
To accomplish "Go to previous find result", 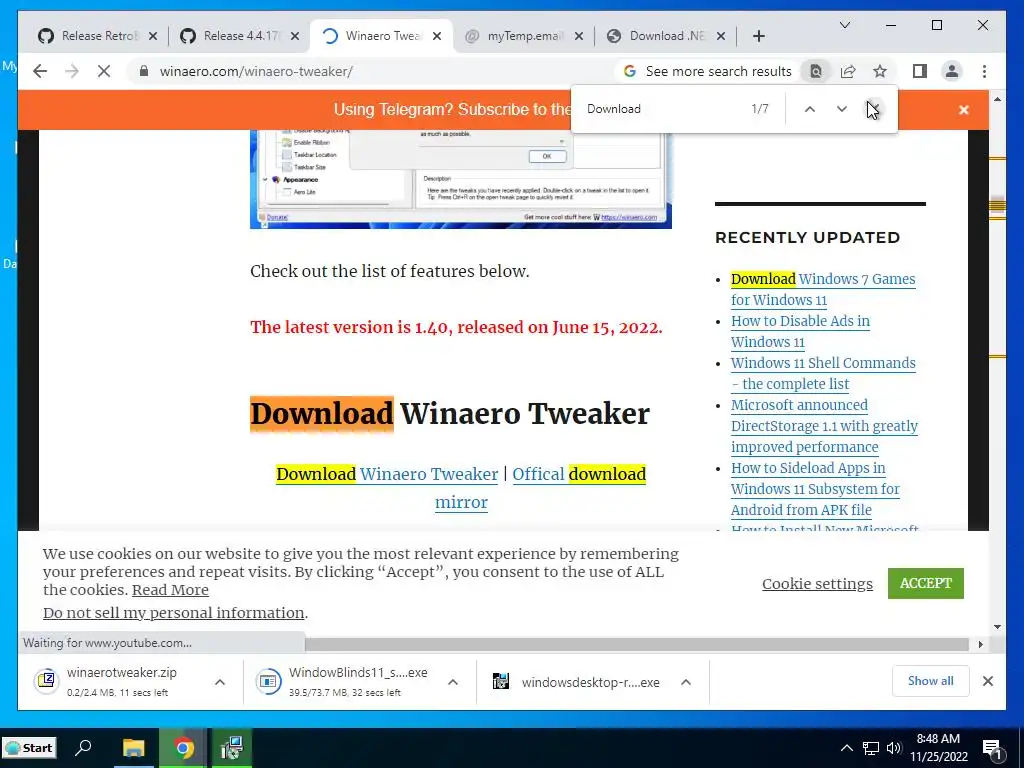I will tap(810, 109).
